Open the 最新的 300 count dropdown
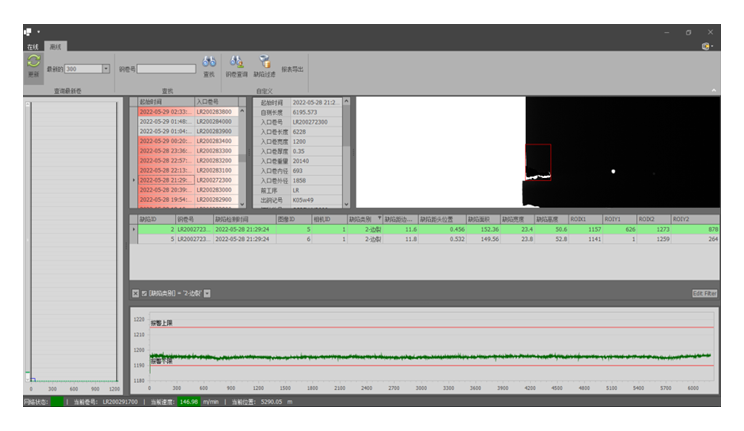744x431 pixels. [x=105, y=69]
